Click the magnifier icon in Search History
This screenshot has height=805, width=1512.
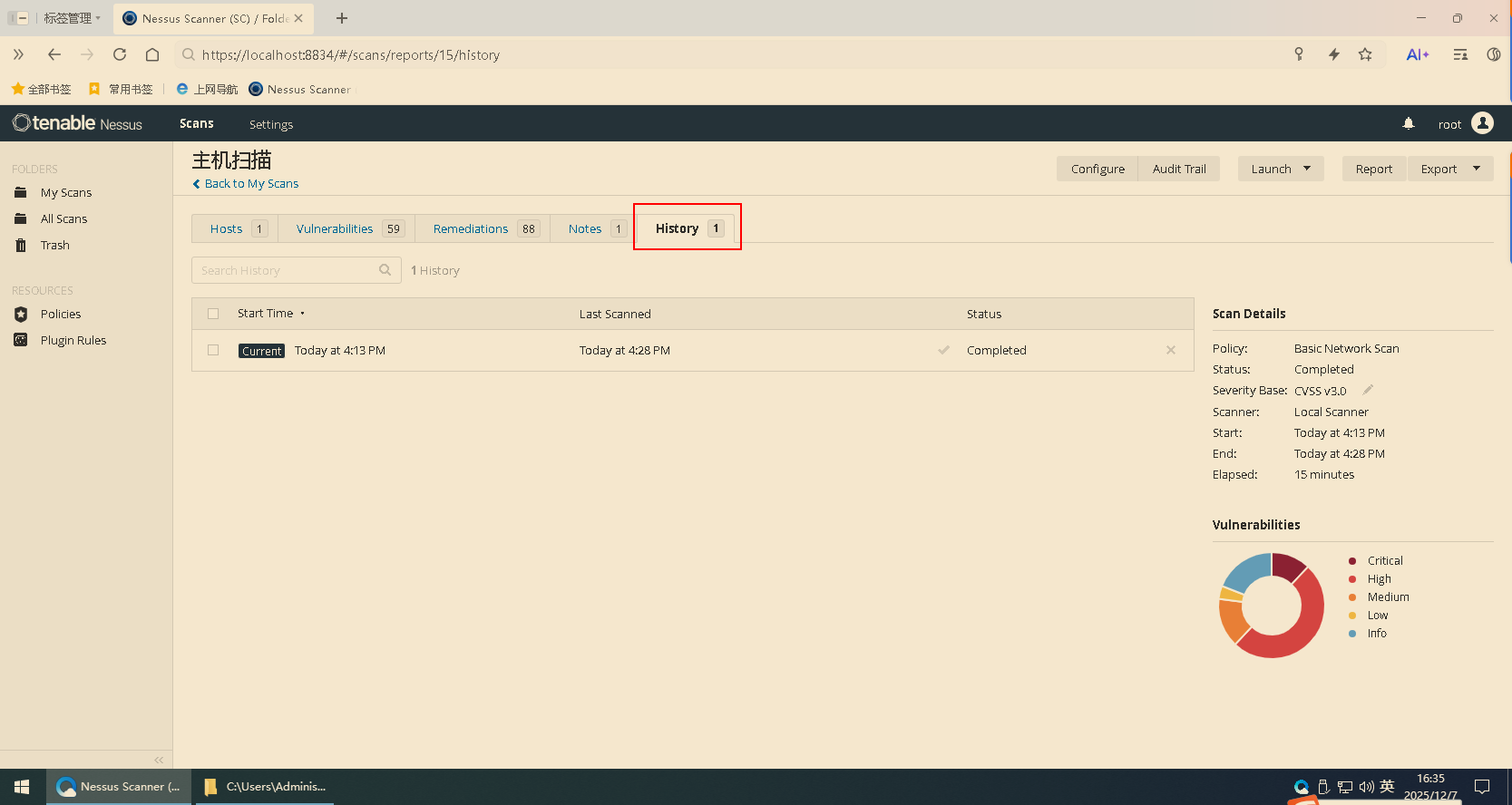click(x=385, y=270)
